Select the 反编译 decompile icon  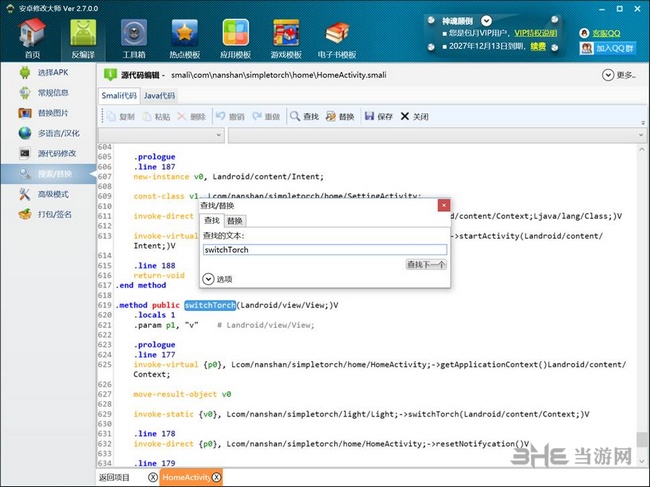[x=83, y=39]
